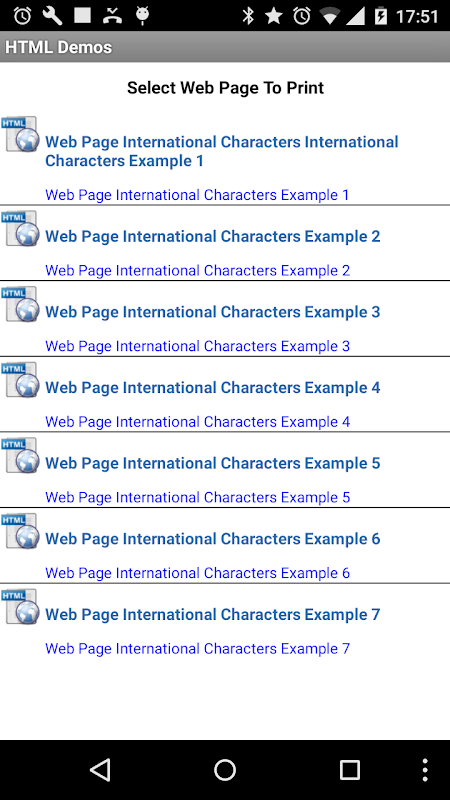The height and width of the screenshot is (800, 450).
Task: Open bold title Web Page International Characters Example 3
Action: (213, 312)
